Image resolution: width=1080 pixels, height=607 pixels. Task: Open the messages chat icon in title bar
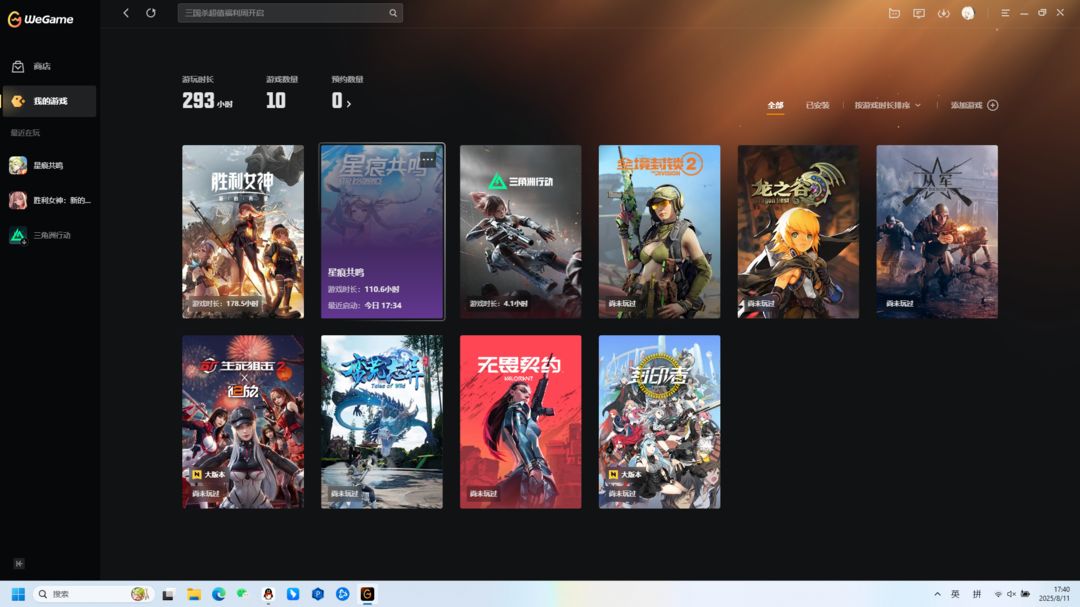point(918,13)
